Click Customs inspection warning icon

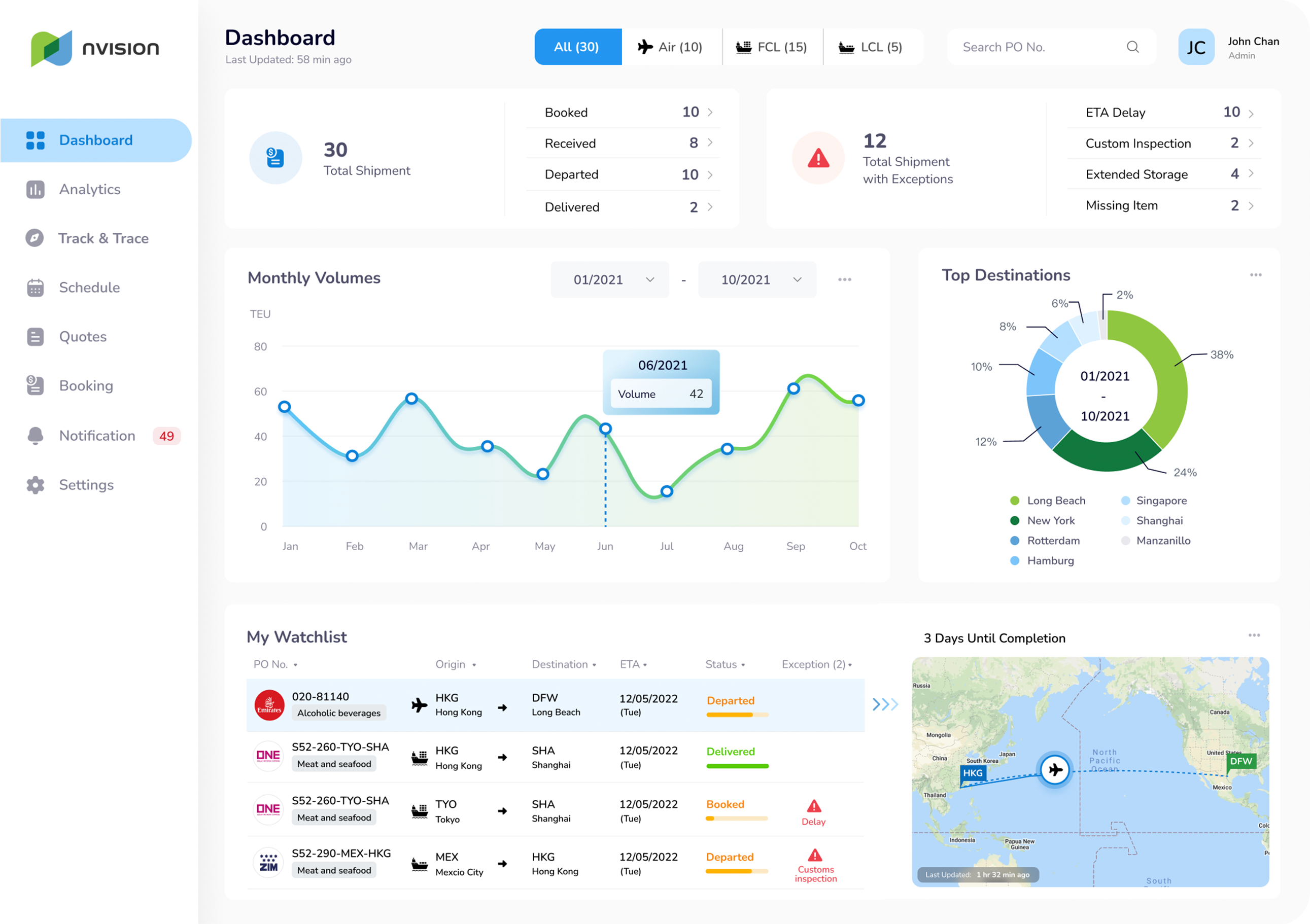[x=815, y=855]
